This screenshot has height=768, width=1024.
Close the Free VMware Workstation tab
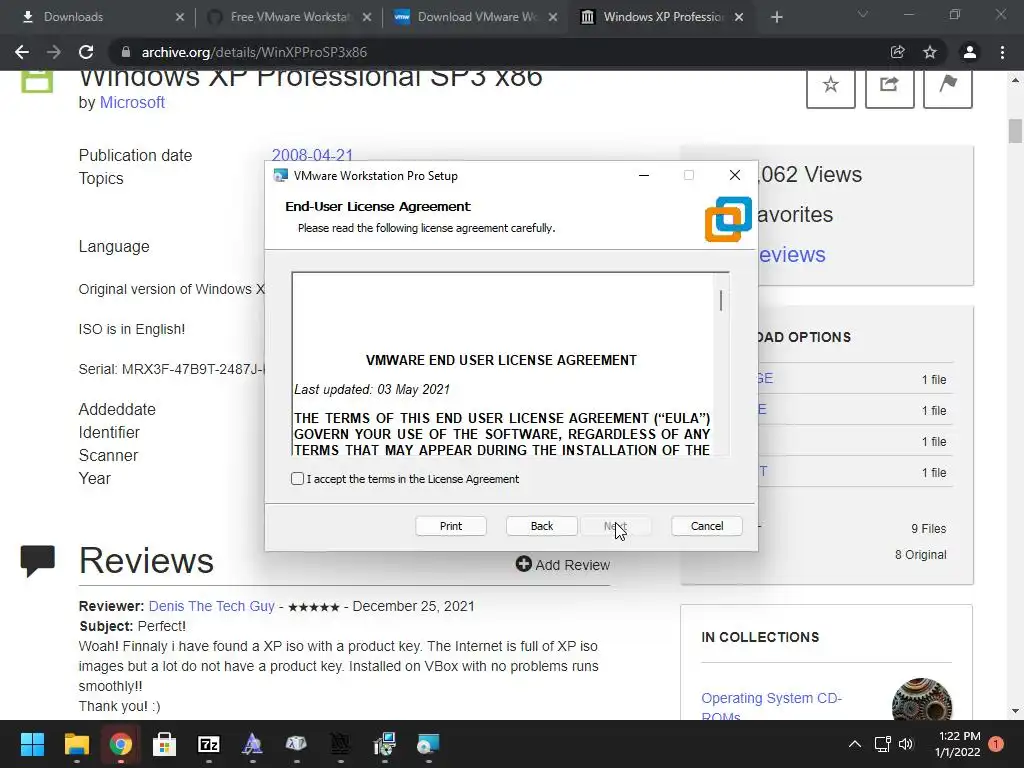coord(367,17)
